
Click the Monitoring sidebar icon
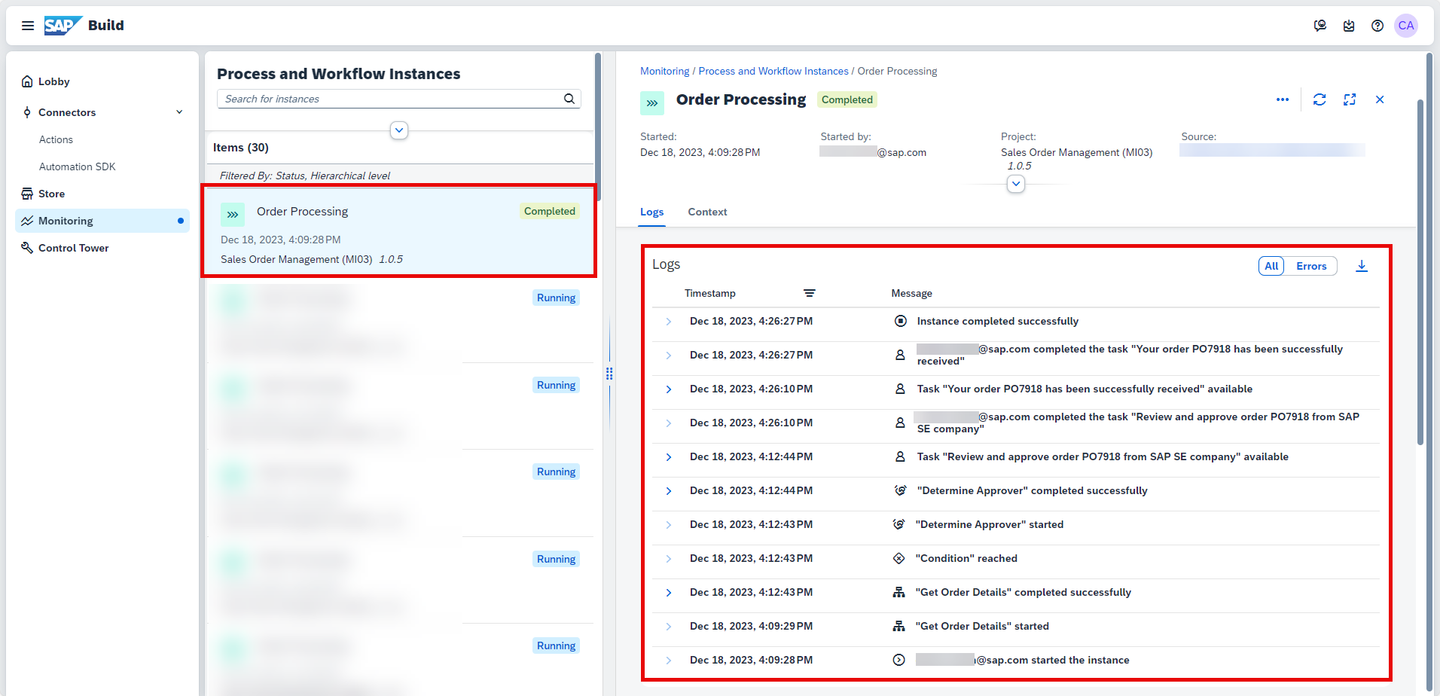27,221
